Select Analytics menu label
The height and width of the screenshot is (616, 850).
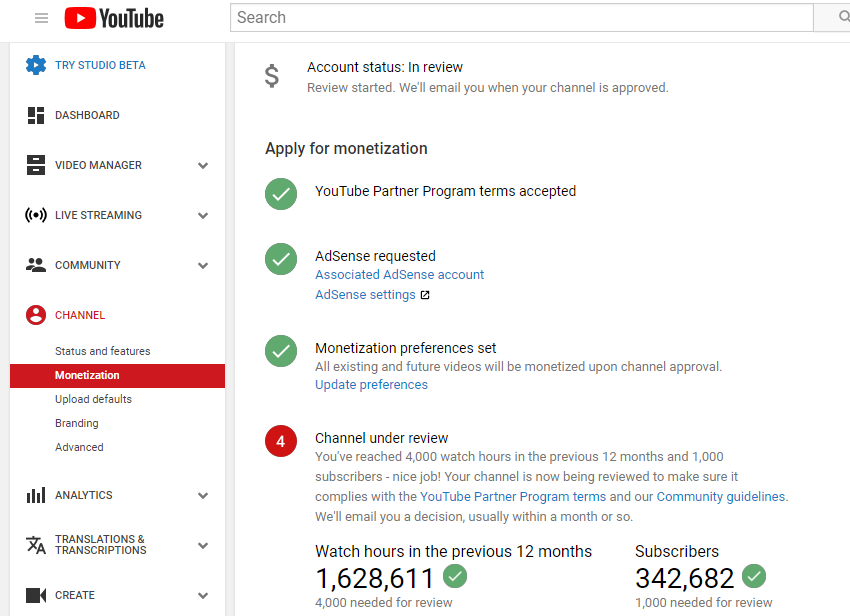[83, 495]
